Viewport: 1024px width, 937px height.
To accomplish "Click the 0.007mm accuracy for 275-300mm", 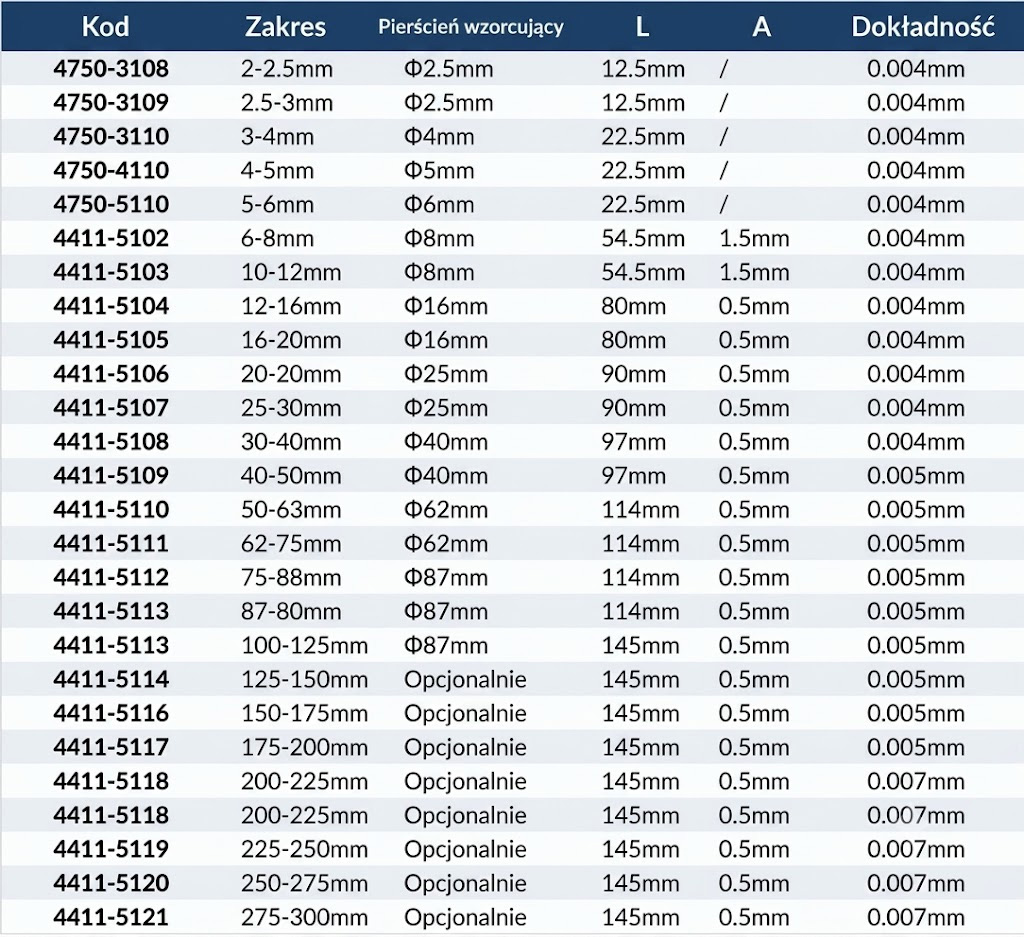I will point(916,917).
